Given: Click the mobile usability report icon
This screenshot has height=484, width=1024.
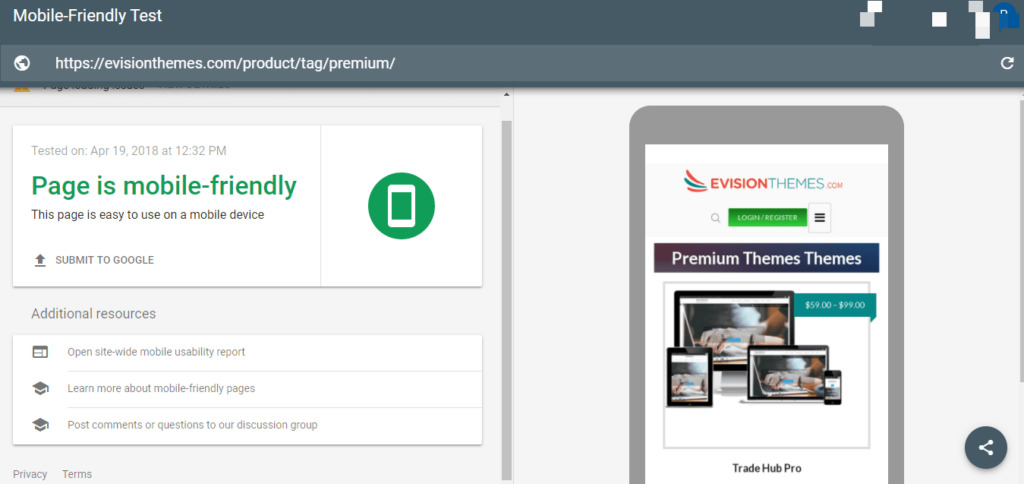Looking at the screenshot, I should (x=40, y=352).
